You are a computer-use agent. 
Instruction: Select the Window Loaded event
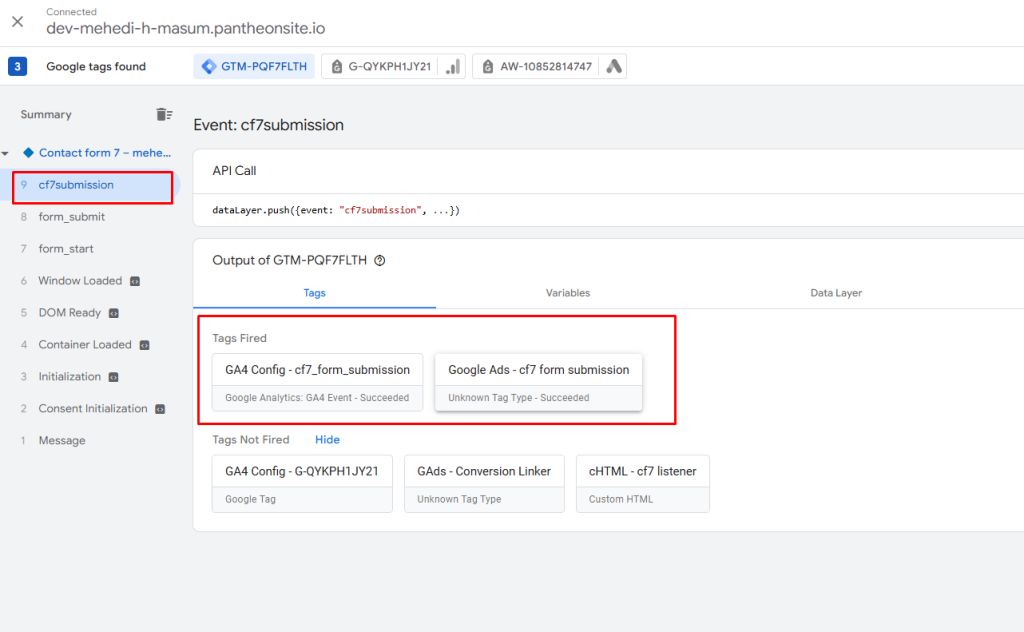pyautogui.click(x=80, y=281)
